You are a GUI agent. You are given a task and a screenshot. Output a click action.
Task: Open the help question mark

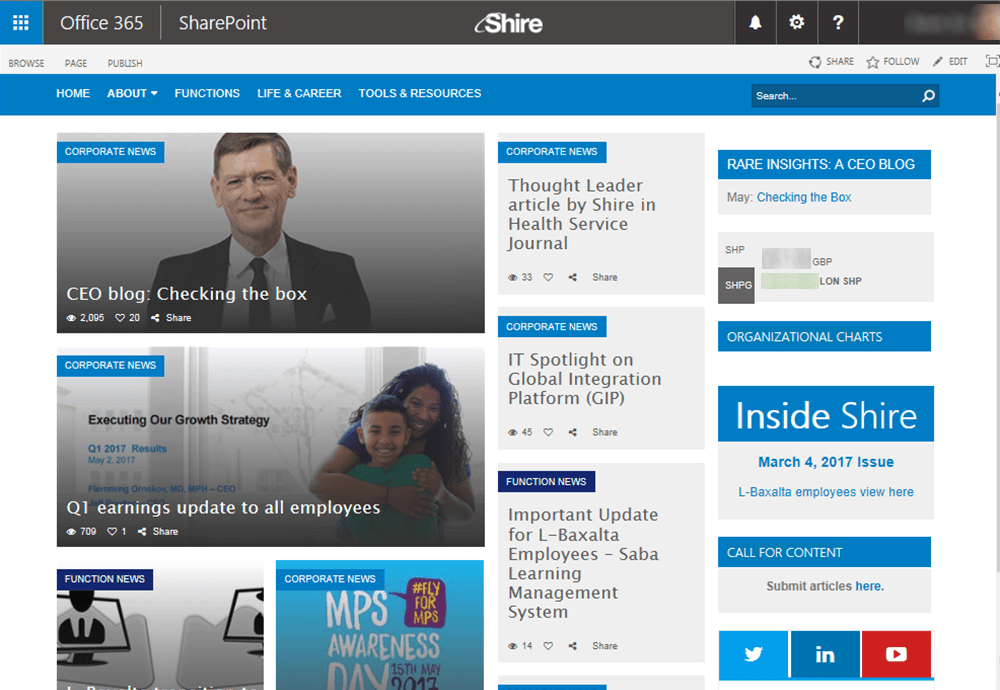coord(838,23)
